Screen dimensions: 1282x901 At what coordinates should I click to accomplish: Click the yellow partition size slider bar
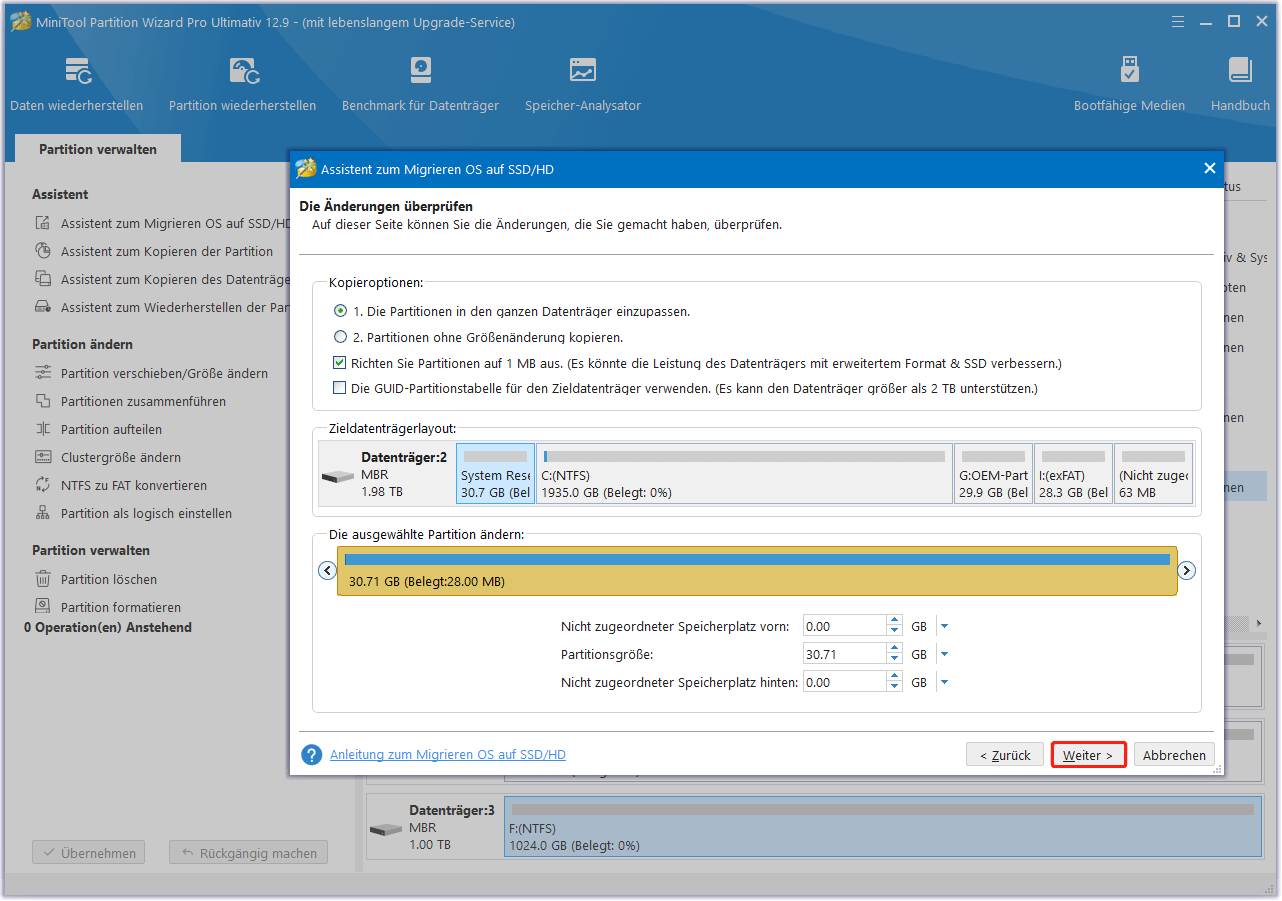coord(757,571)
